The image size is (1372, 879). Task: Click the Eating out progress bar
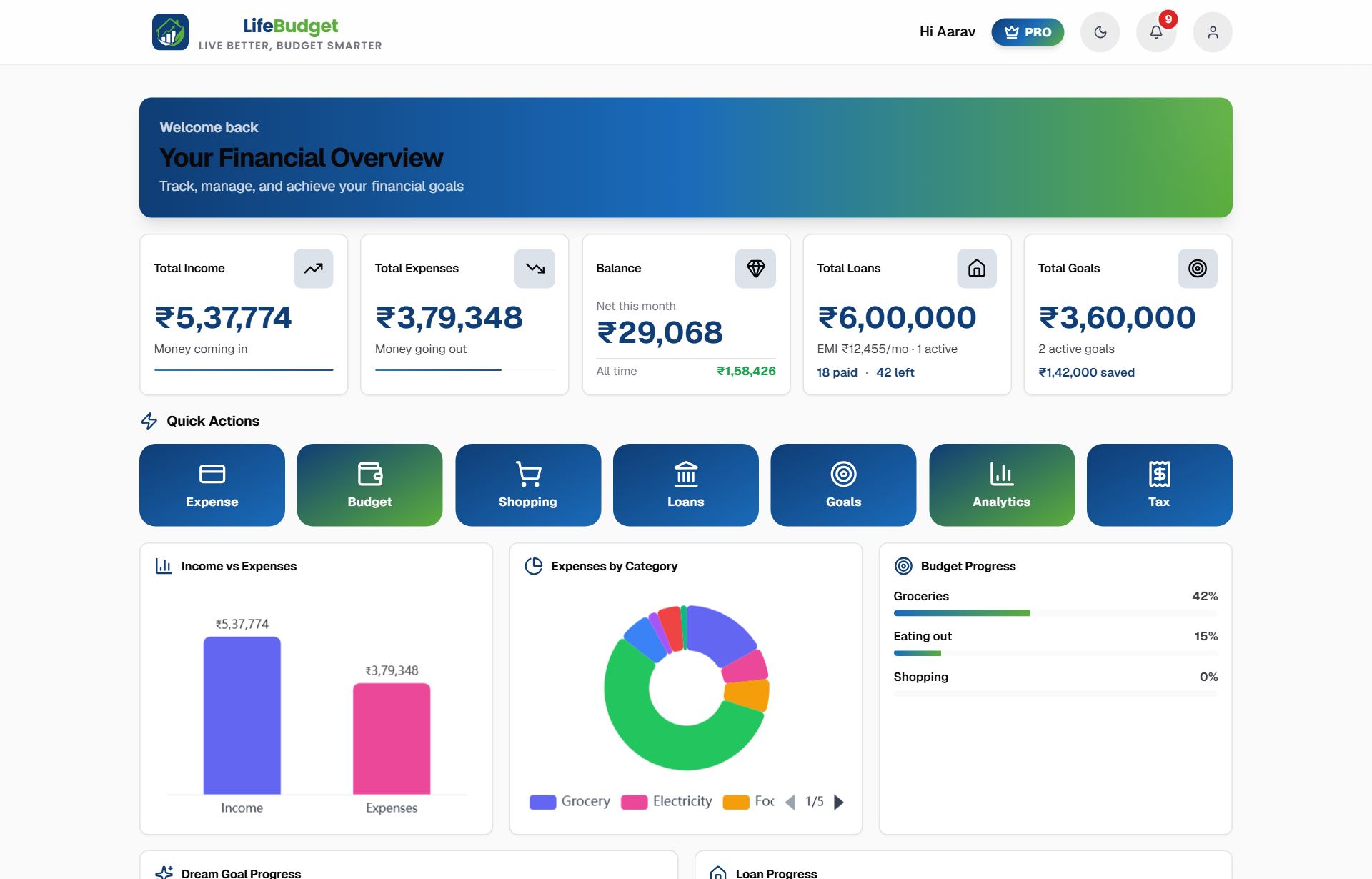(x=1055, y=653)
